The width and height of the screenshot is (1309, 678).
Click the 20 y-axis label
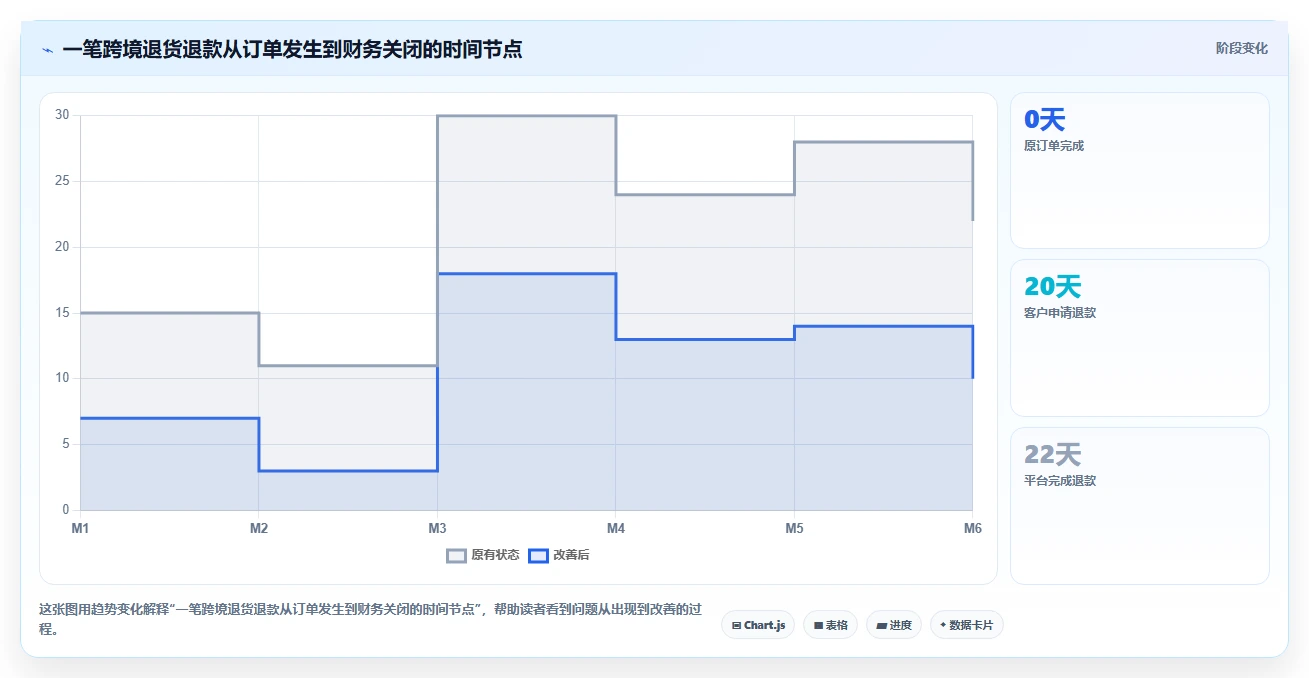(x=62, y=247)
